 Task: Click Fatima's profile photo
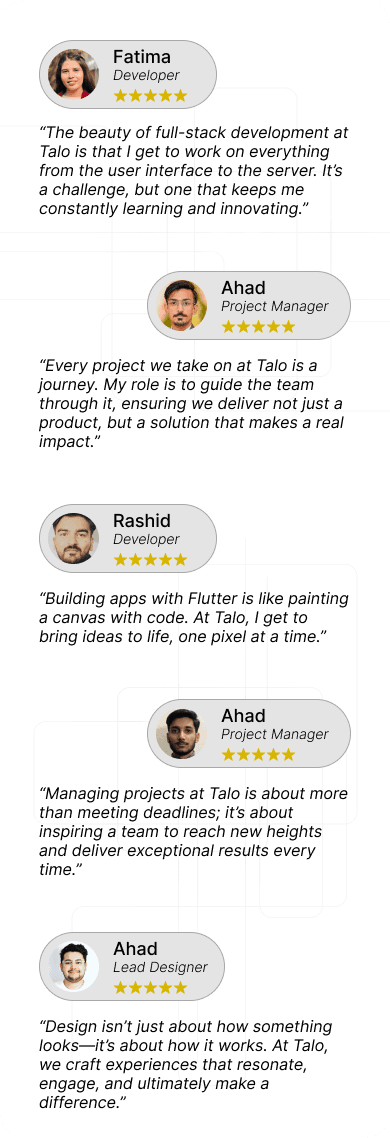tap(73, 74)
